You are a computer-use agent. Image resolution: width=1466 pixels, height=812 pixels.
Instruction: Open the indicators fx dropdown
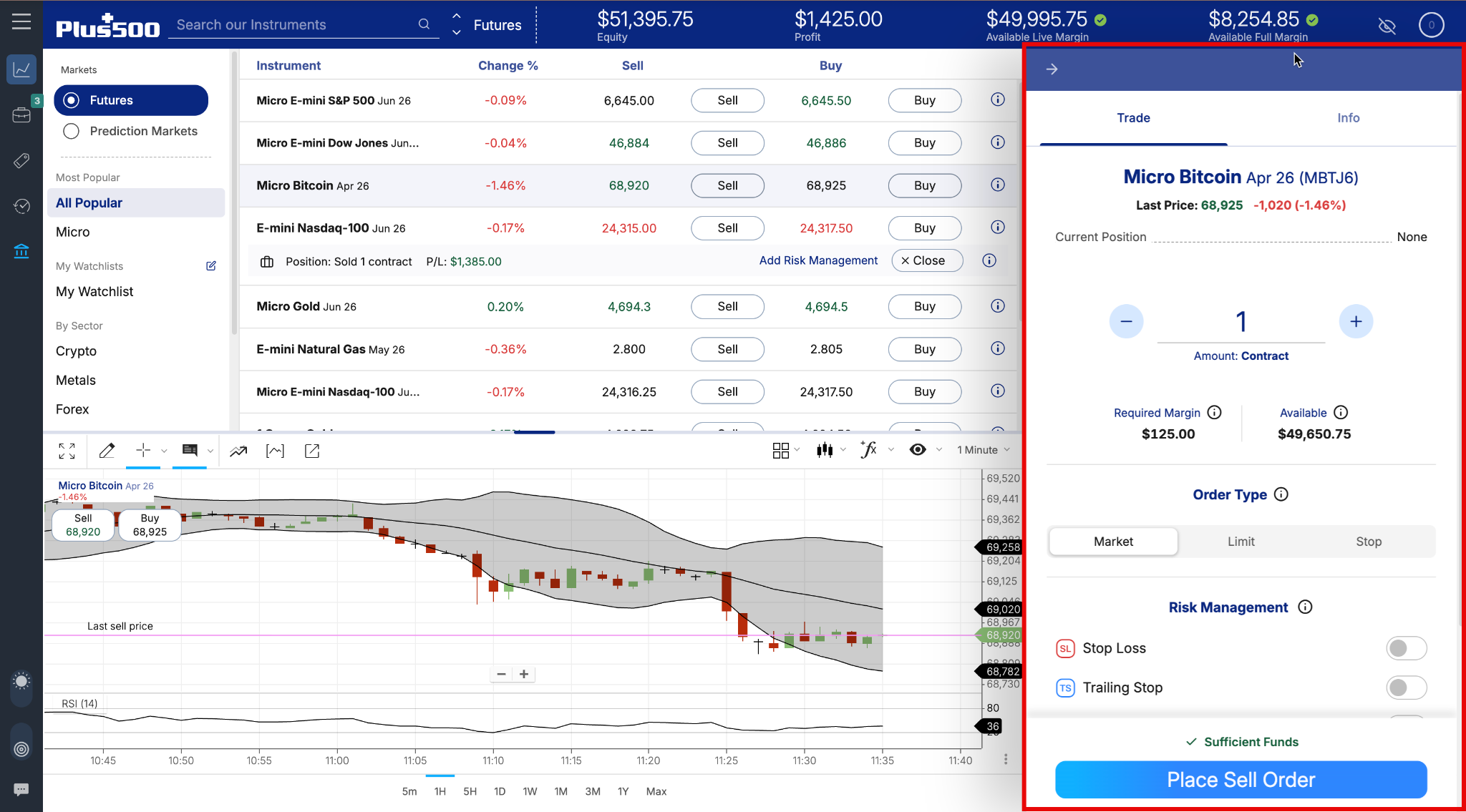click(x=877, y=450)
